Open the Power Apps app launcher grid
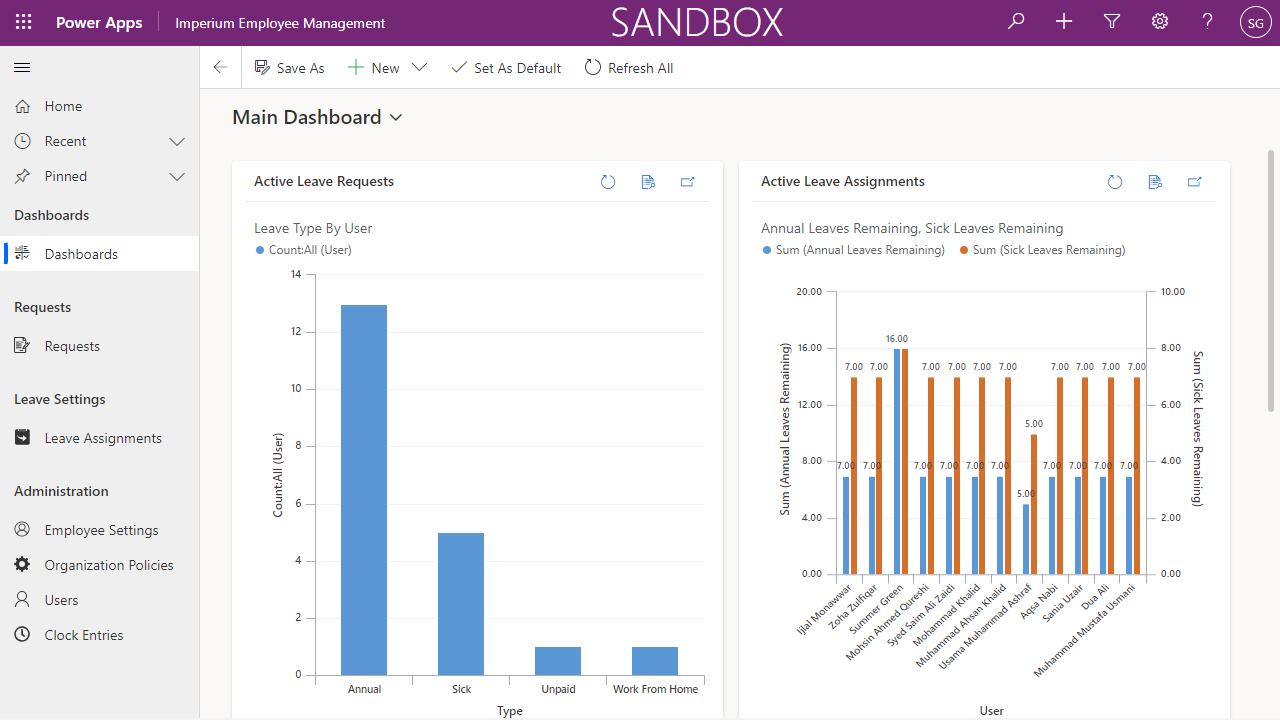The image size is (1280, 720). tap(23, 21)
